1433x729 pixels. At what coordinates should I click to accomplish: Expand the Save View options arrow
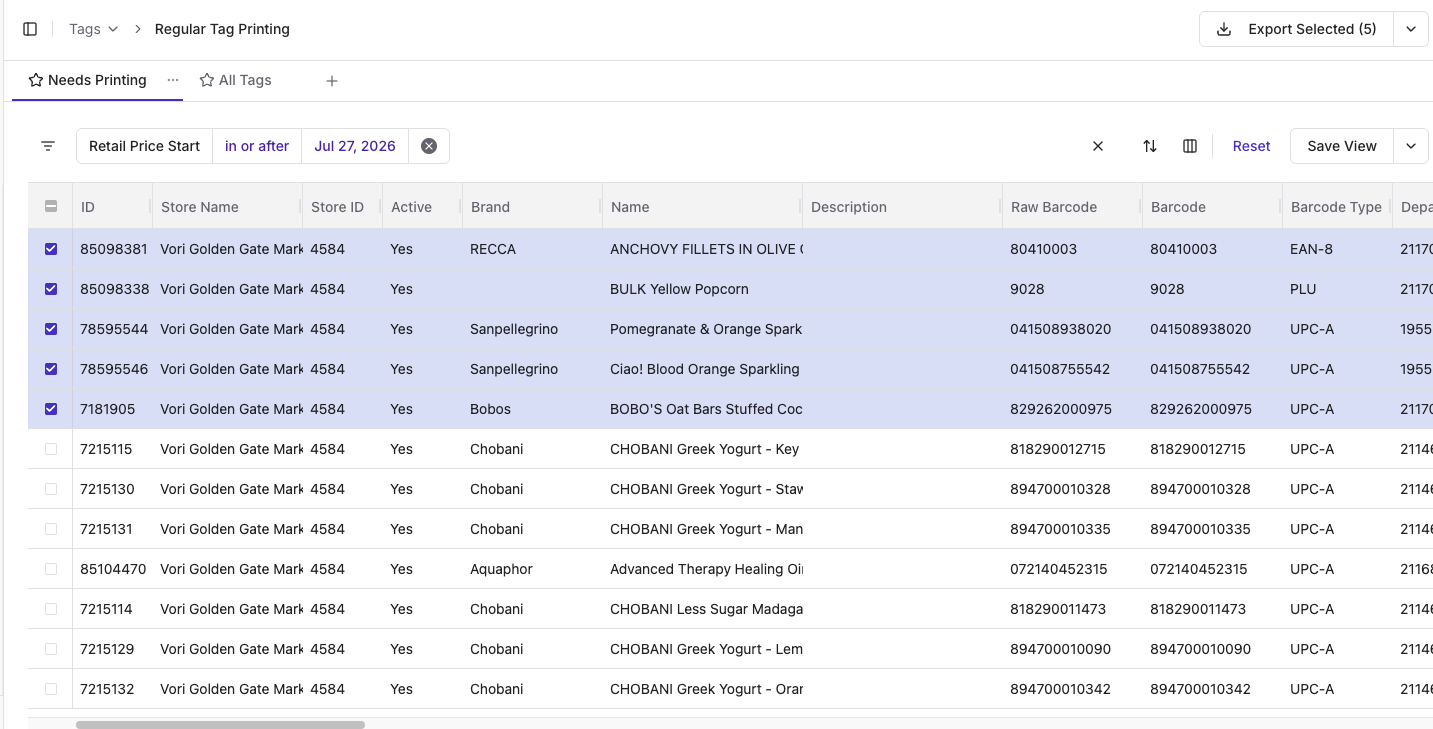coord(1411,146)
